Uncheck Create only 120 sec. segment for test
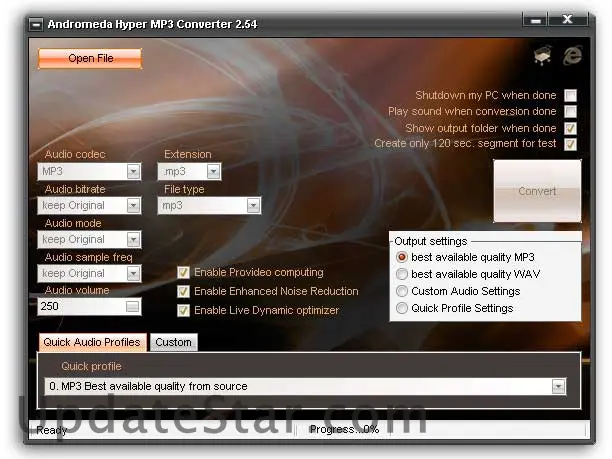This screenshot has height=459, width=612. coord(570,144)
